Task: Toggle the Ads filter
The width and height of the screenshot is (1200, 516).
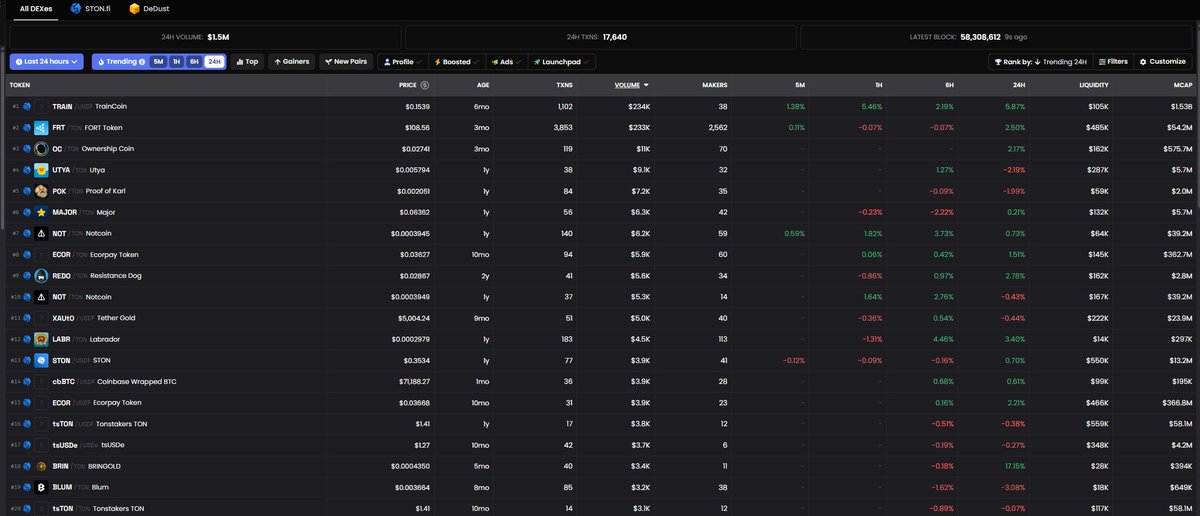Action: [506, 61]
